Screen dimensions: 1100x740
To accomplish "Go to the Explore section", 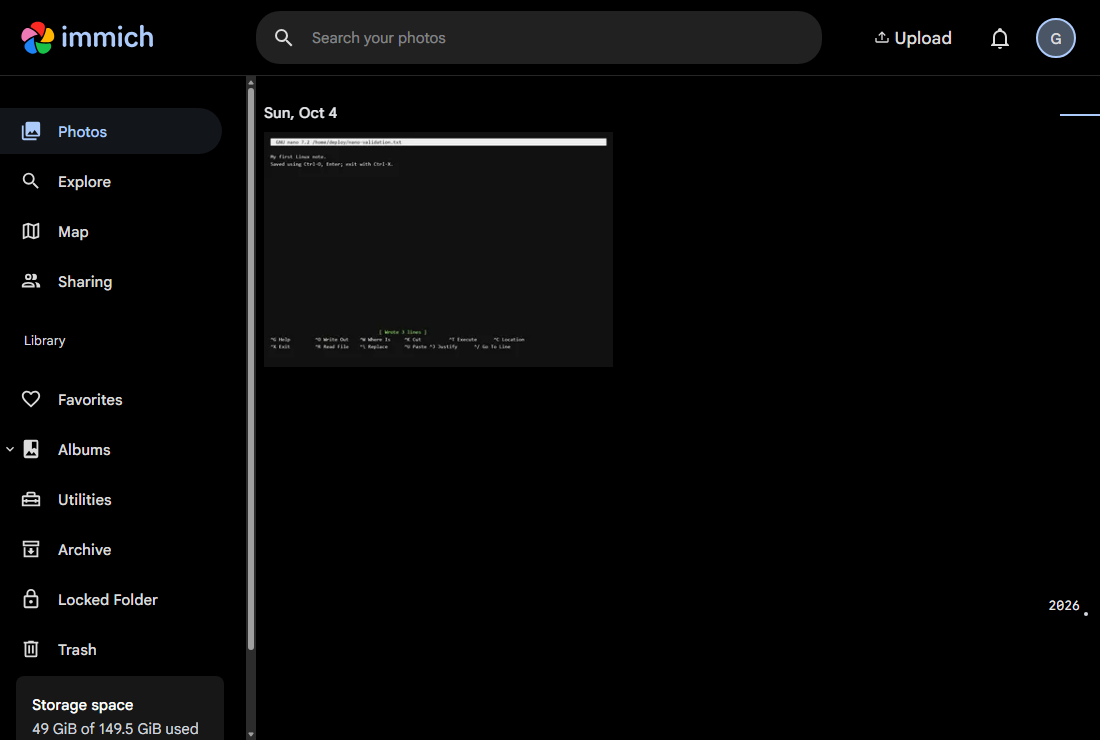I will (x=111, y=182).
